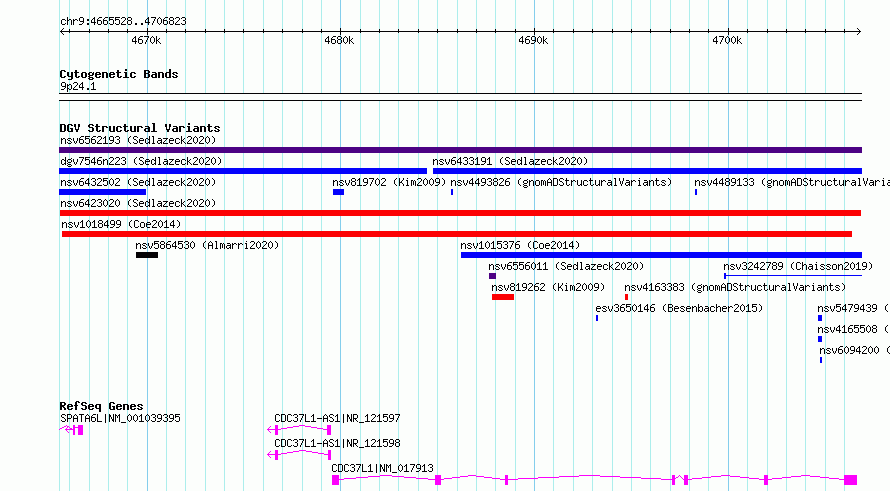Click the nsv6432502 (Sedlazeck2020) label
Image resolution: width=890 pixels, height=491 pixels.
[x=138, y=182]
